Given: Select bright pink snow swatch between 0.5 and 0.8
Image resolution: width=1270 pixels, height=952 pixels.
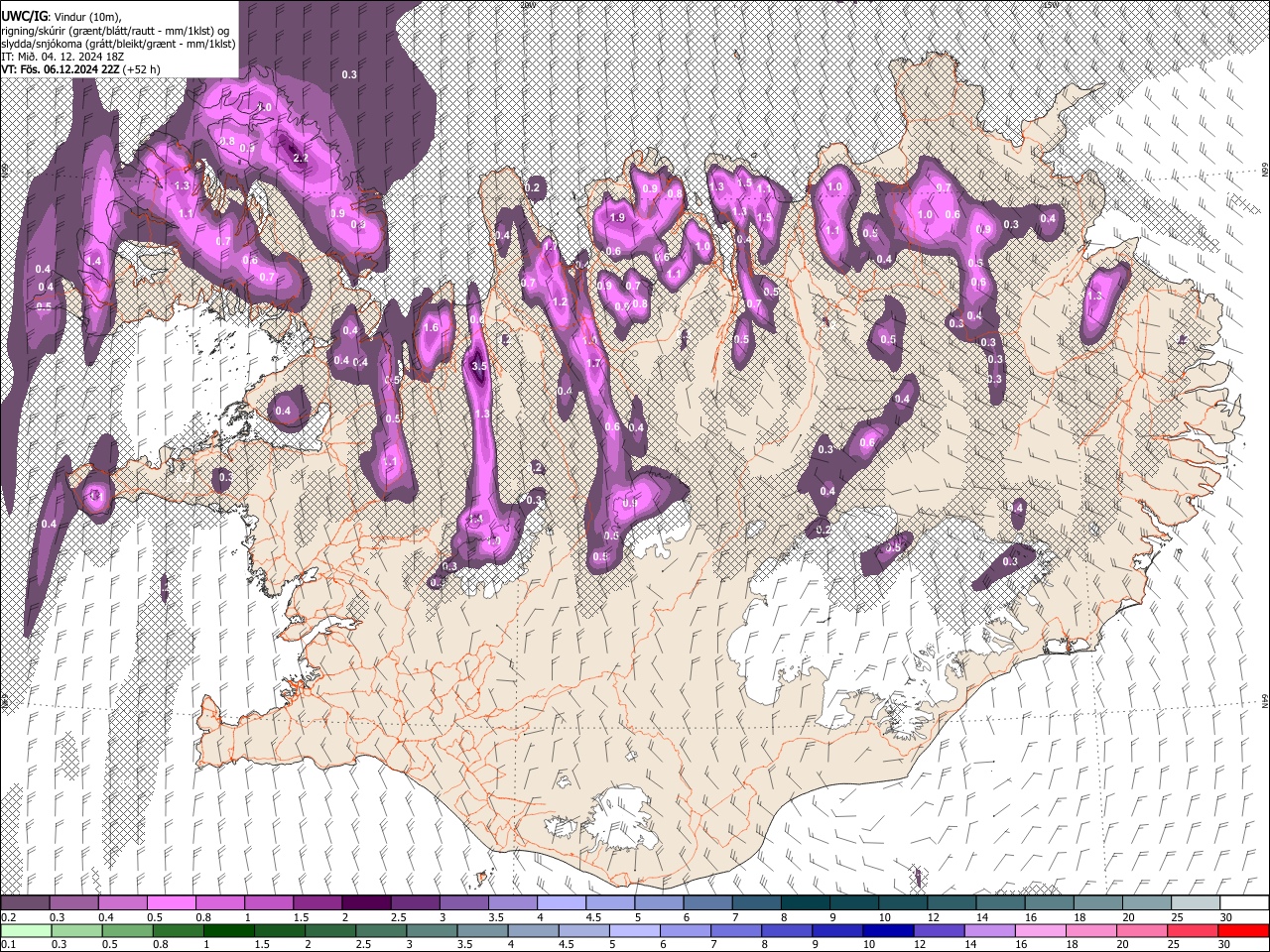Looking at the screenshot, I should pyautogui.click(x=171, y=903).
